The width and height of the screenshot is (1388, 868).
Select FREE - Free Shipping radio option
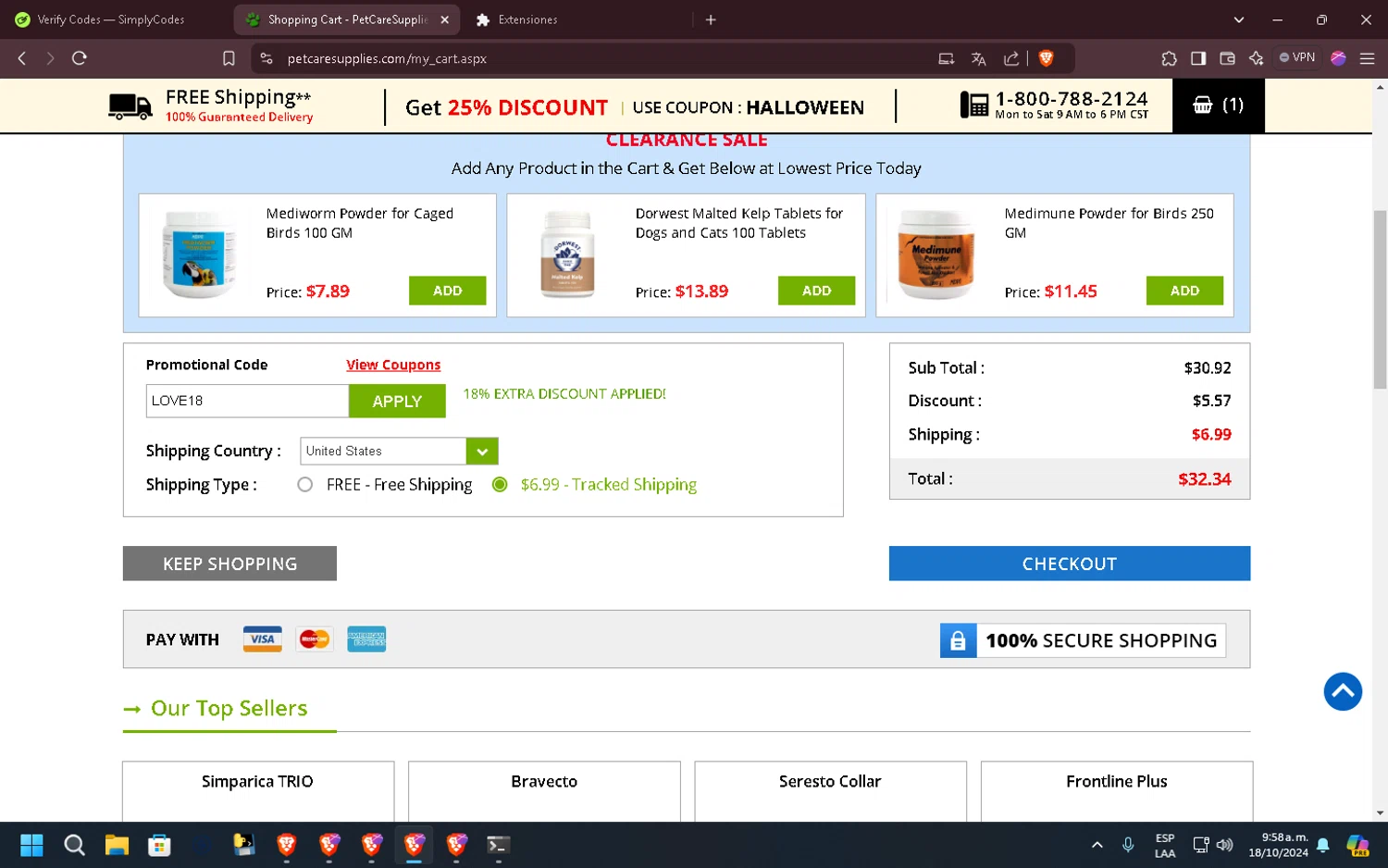click(x=304, y=485)
